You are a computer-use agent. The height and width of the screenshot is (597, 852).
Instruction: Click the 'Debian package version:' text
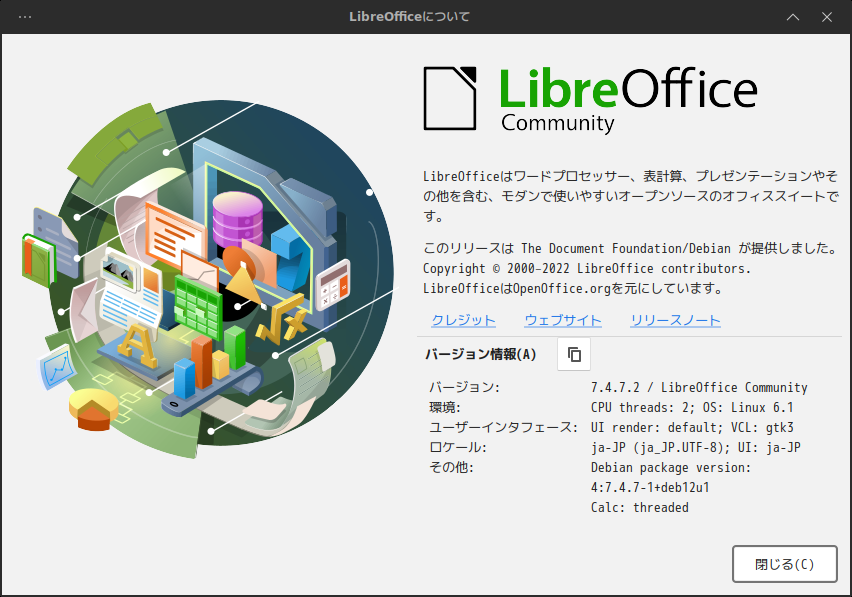coord(671,468)
